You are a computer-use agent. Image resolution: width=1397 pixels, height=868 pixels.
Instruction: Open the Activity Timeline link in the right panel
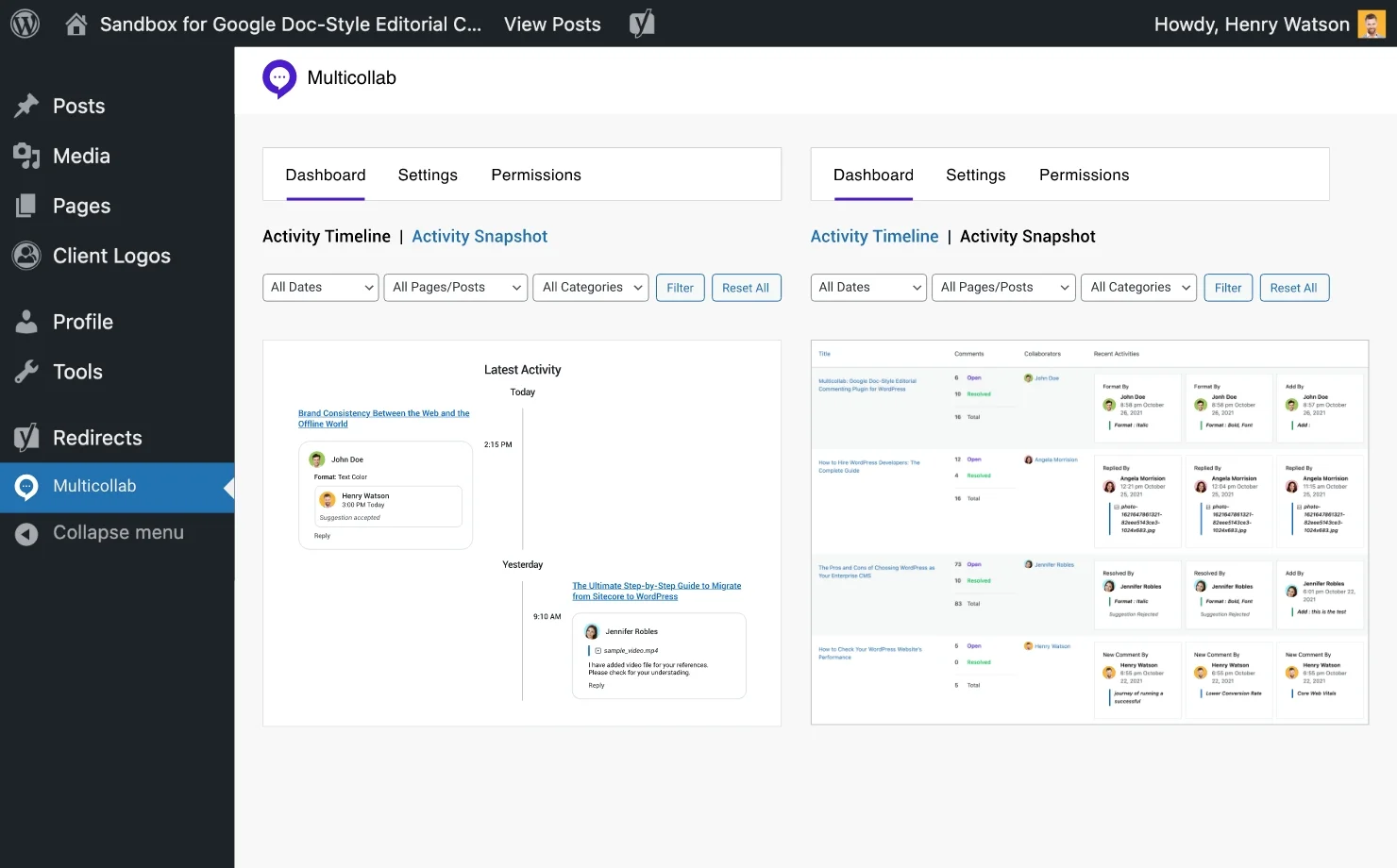pyautogui.click(x=875, y=237)
